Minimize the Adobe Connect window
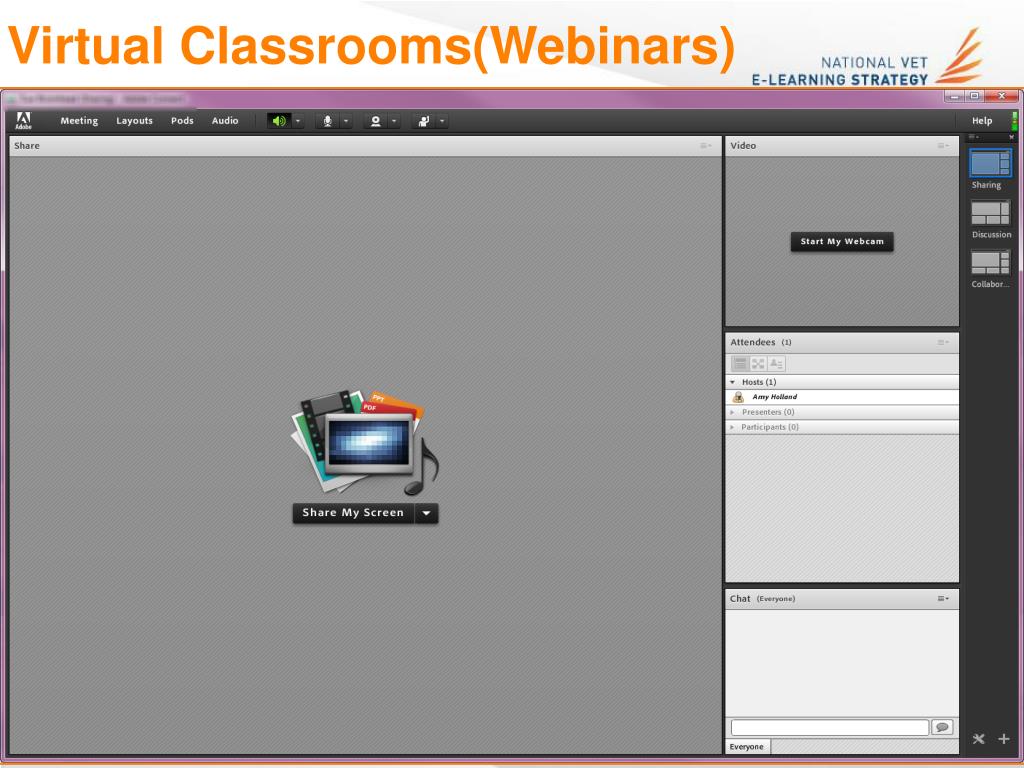The width and height of the screenshot is (1024, 768). point(954,96)
